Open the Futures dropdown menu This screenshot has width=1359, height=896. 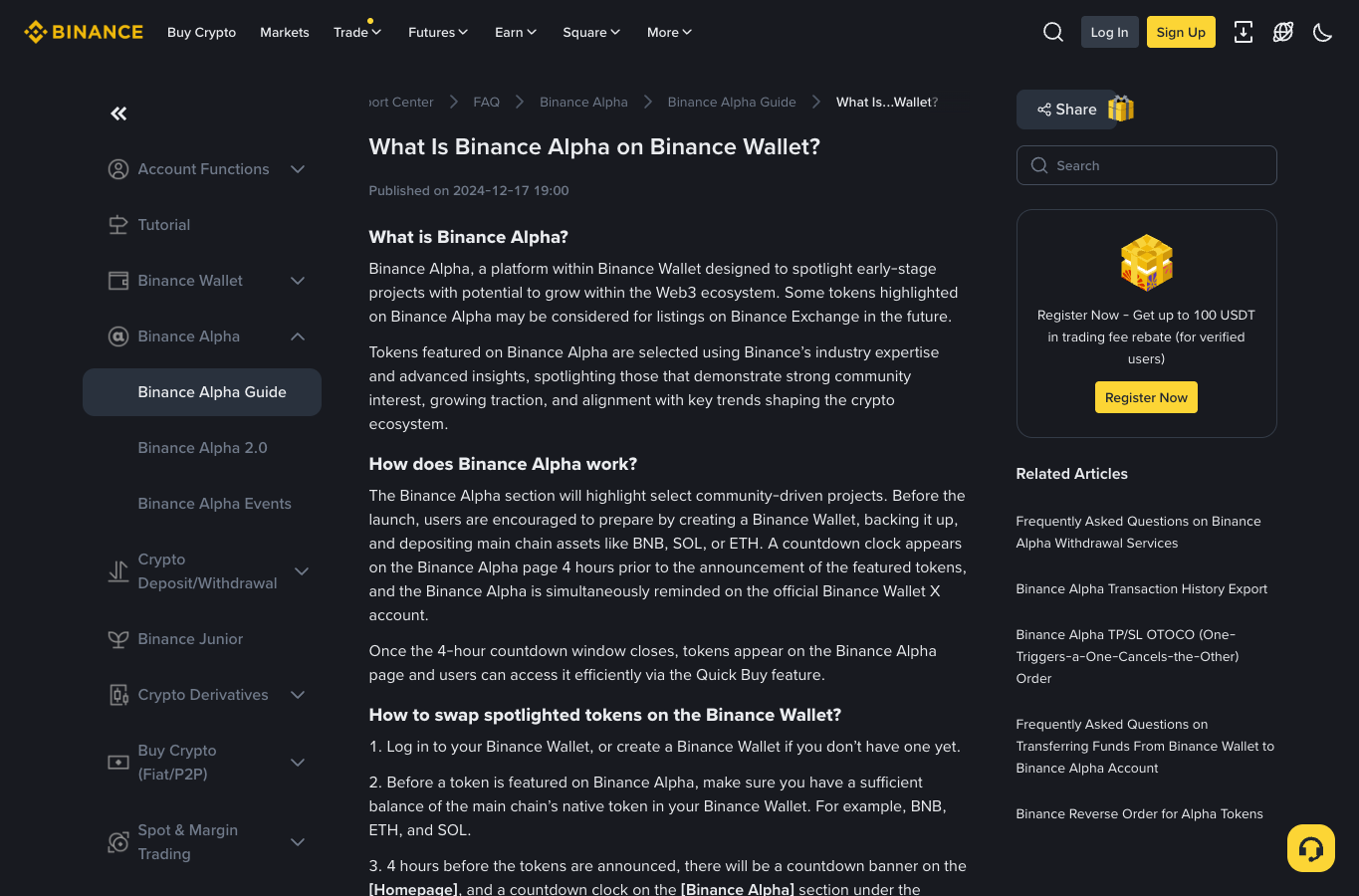[x=438, y=32]
